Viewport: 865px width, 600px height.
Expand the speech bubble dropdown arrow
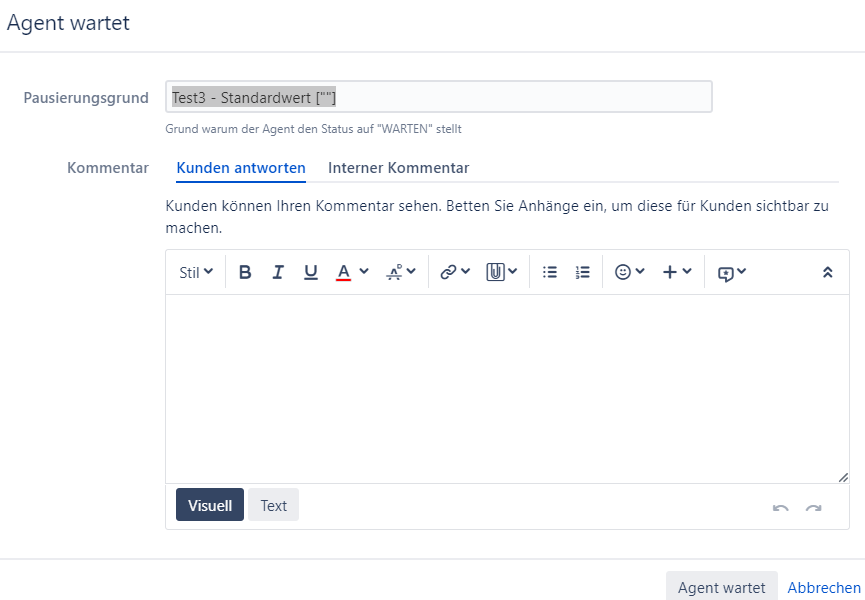[741, 271]
